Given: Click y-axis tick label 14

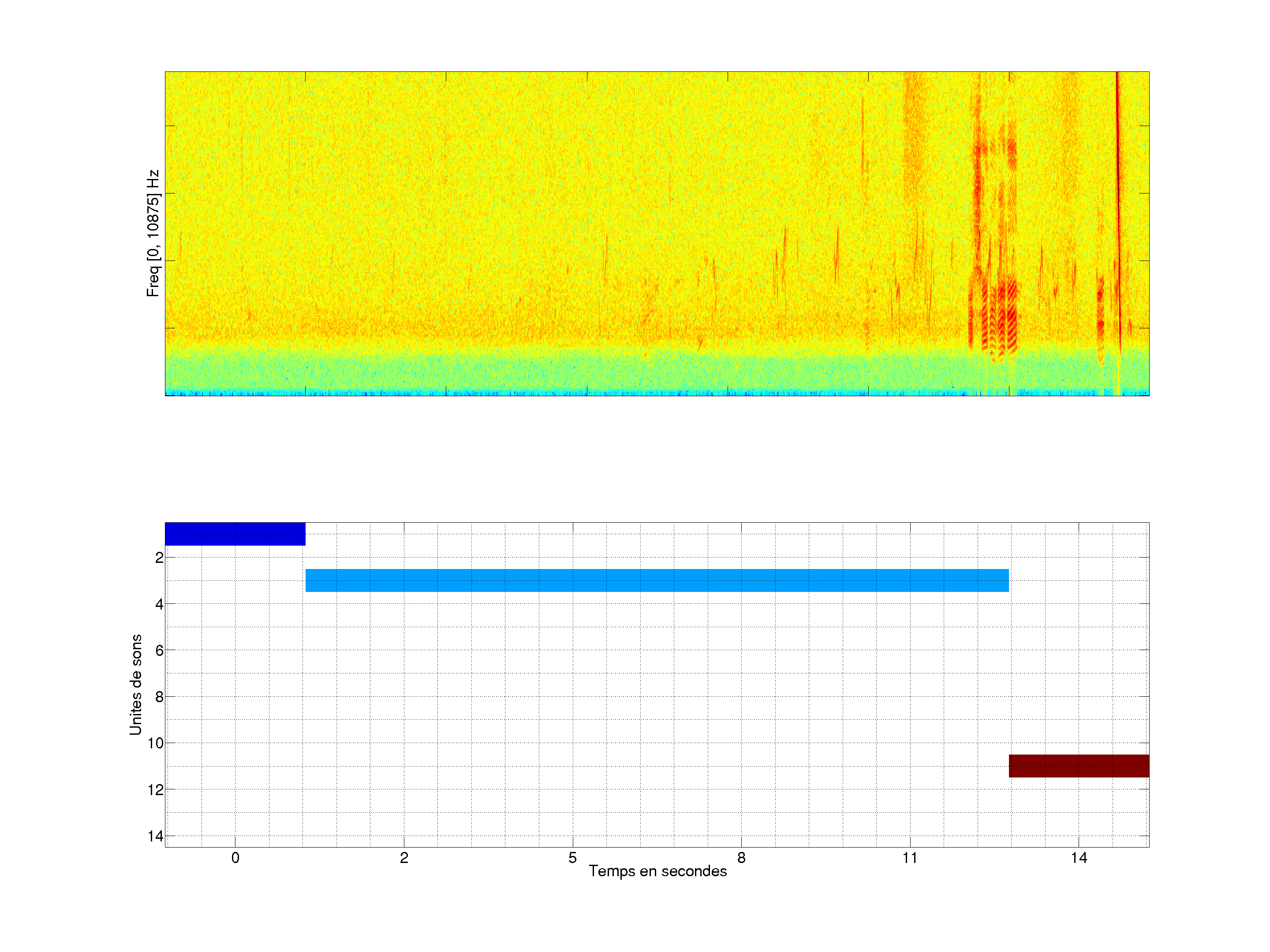Looking at the screenshot, I should pyautogui.click(x=156, y=836).
